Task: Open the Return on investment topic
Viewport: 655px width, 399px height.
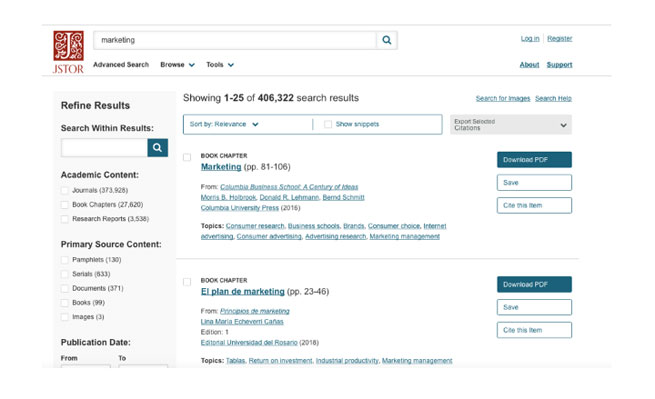Action: click(280, 361)
